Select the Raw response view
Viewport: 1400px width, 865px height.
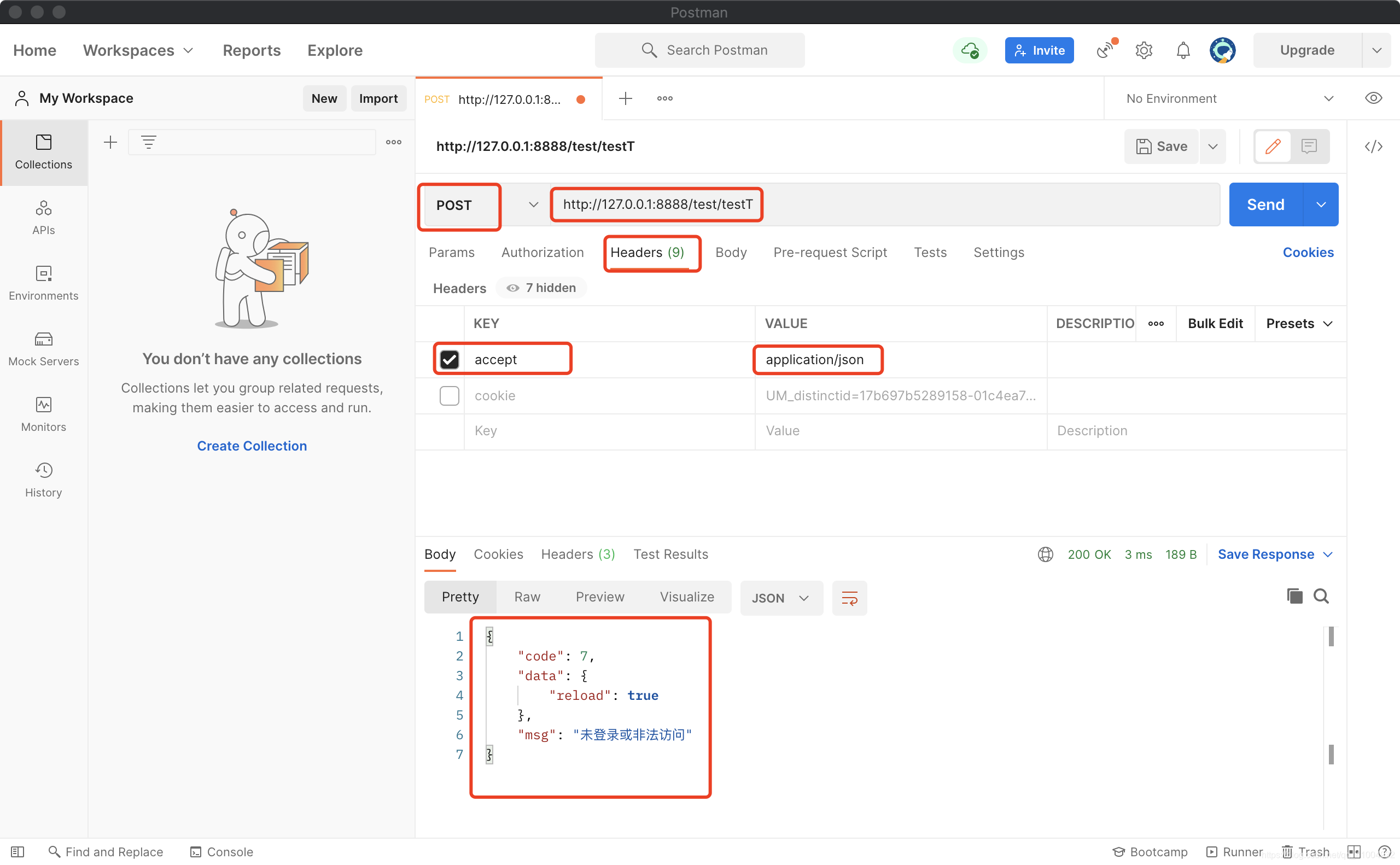coord(527,596)
